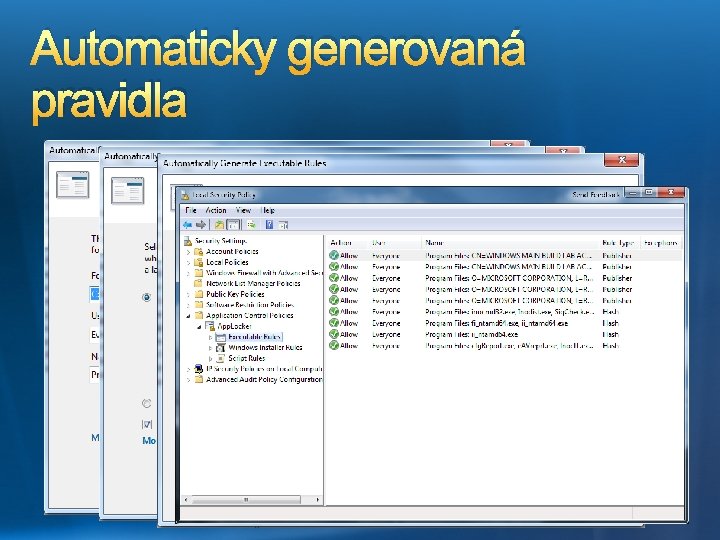Click the Local Policies folder icon
This screenshot has height=540, width=720.
click(199, 262)
